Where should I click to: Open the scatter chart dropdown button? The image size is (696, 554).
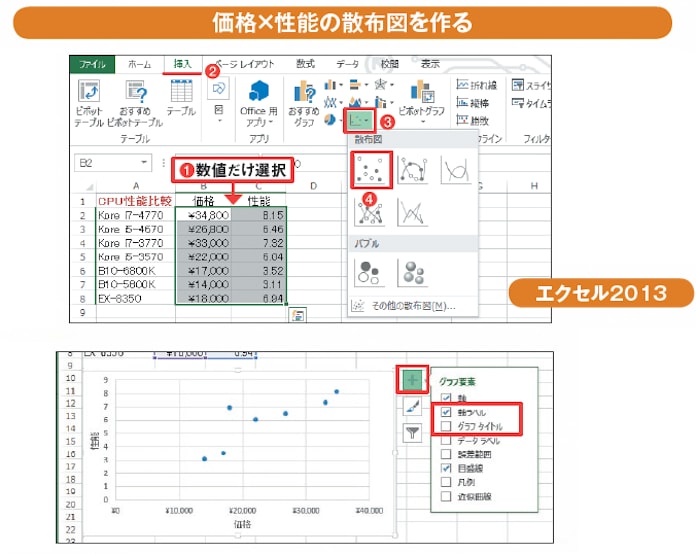360,120
